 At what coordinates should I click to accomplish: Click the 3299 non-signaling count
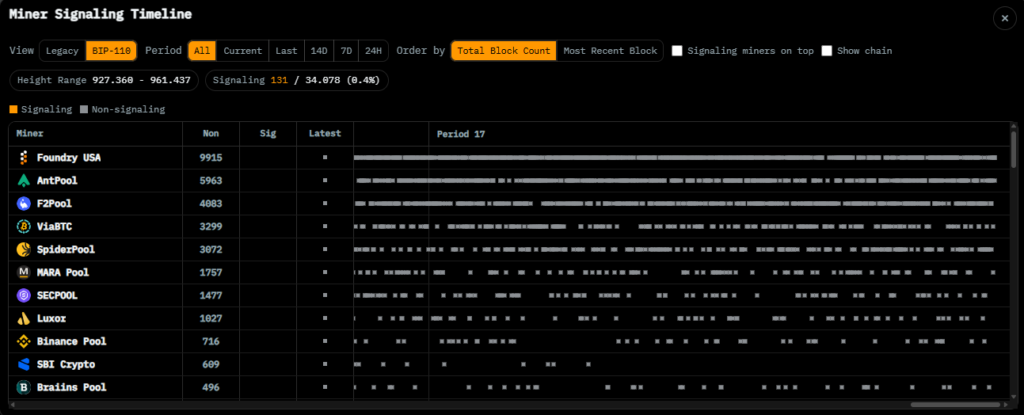[211, 227]
